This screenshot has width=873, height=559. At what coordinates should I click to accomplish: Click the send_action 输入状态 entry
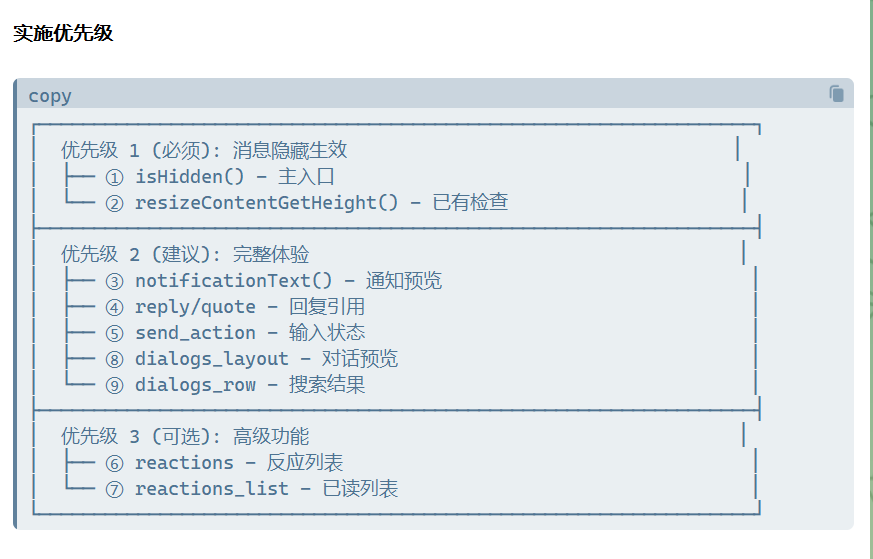[x=235, y=332]
